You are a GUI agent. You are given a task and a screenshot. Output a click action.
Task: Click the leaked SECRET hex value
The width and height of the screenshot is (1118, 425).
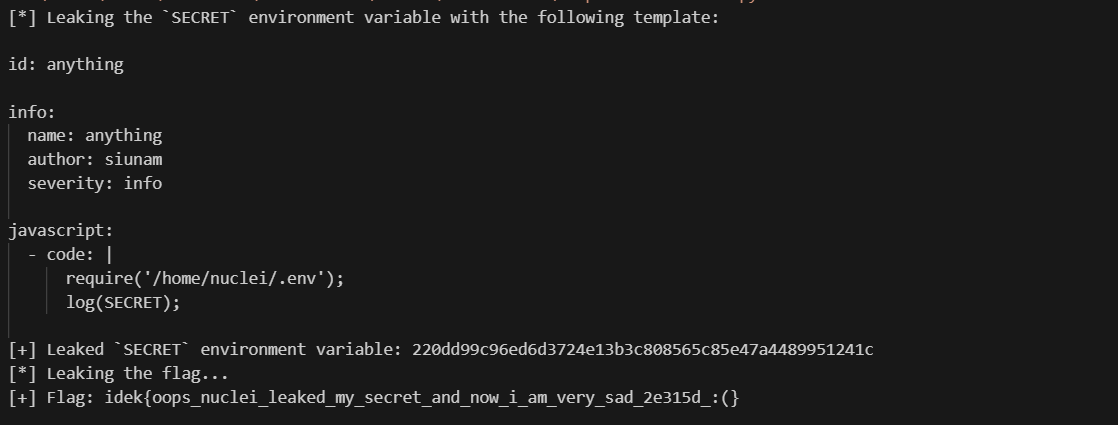(643, 349)
